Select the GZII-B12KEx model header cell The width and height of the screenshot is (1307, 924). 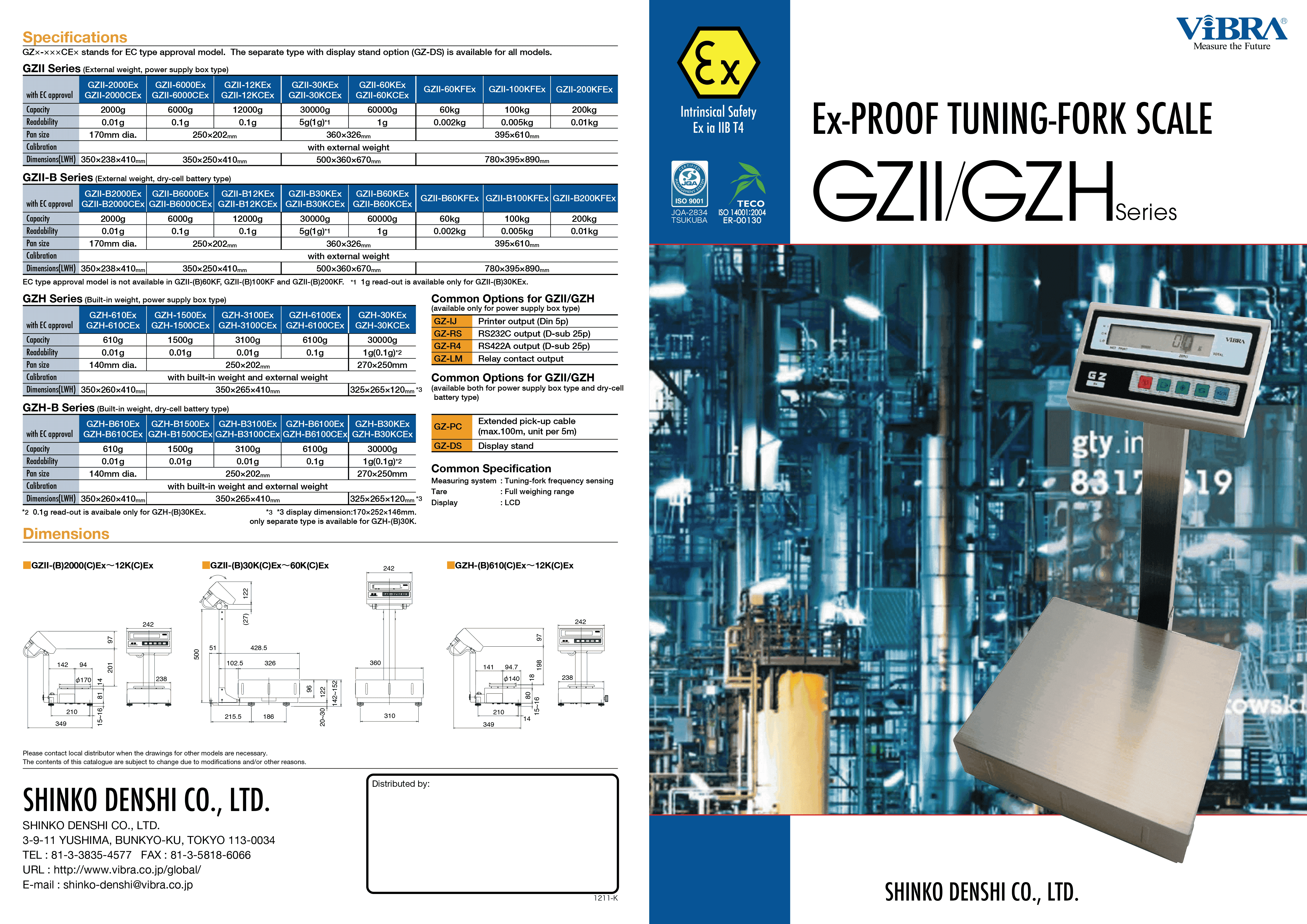[x=248, y=199]
